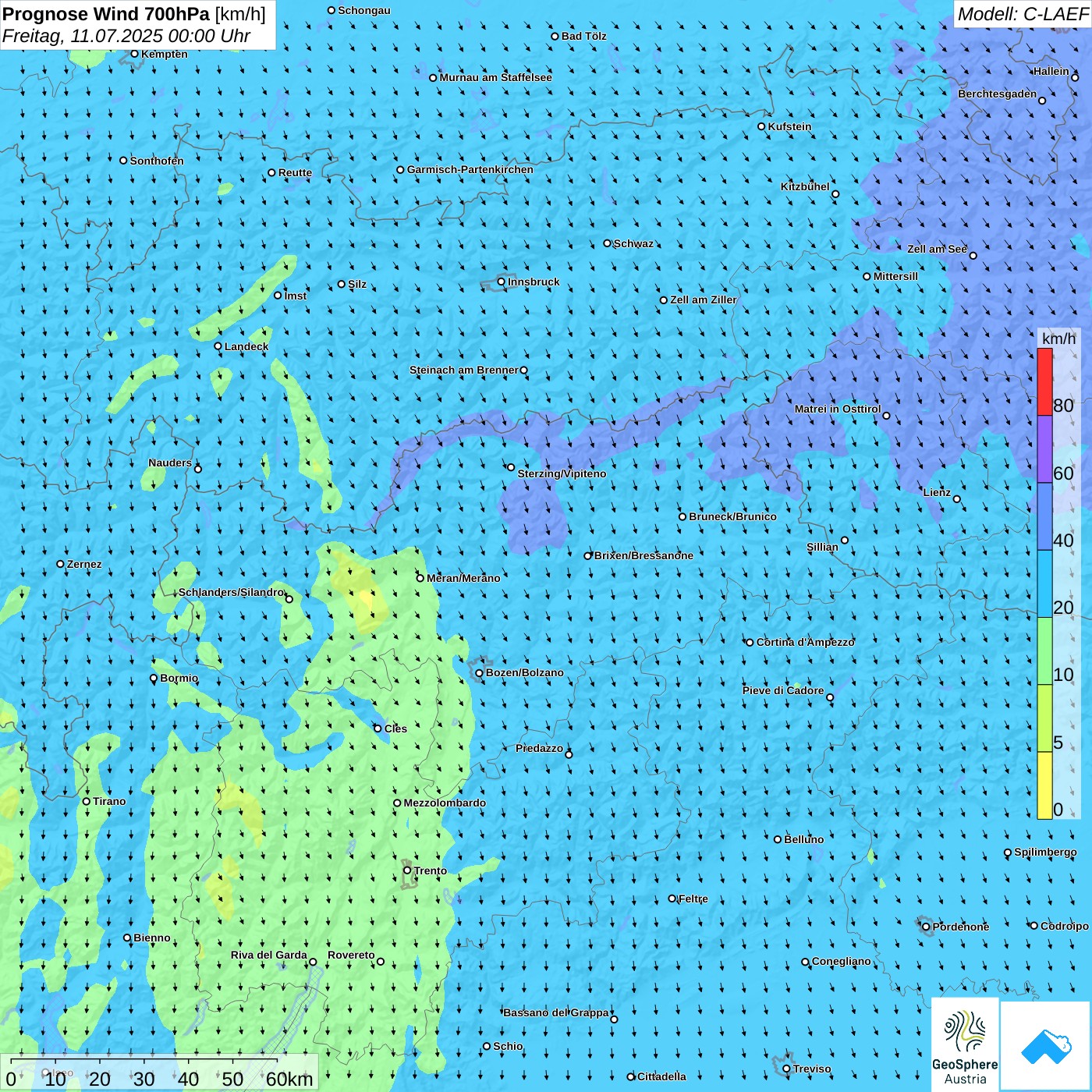Click the Hallein location marker
The height and width of the screenshot is (1092, 1092).
point(1075,77)
